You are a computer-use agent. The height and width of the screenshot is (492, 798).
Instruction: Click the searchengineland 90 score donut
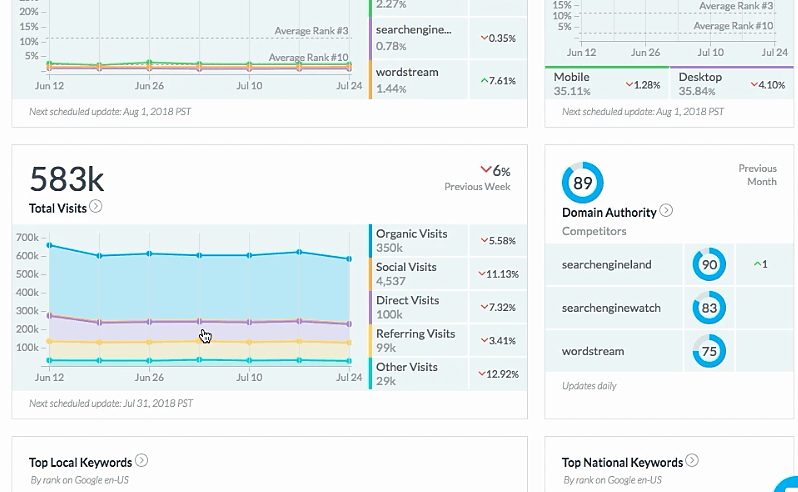pos(709,265)
